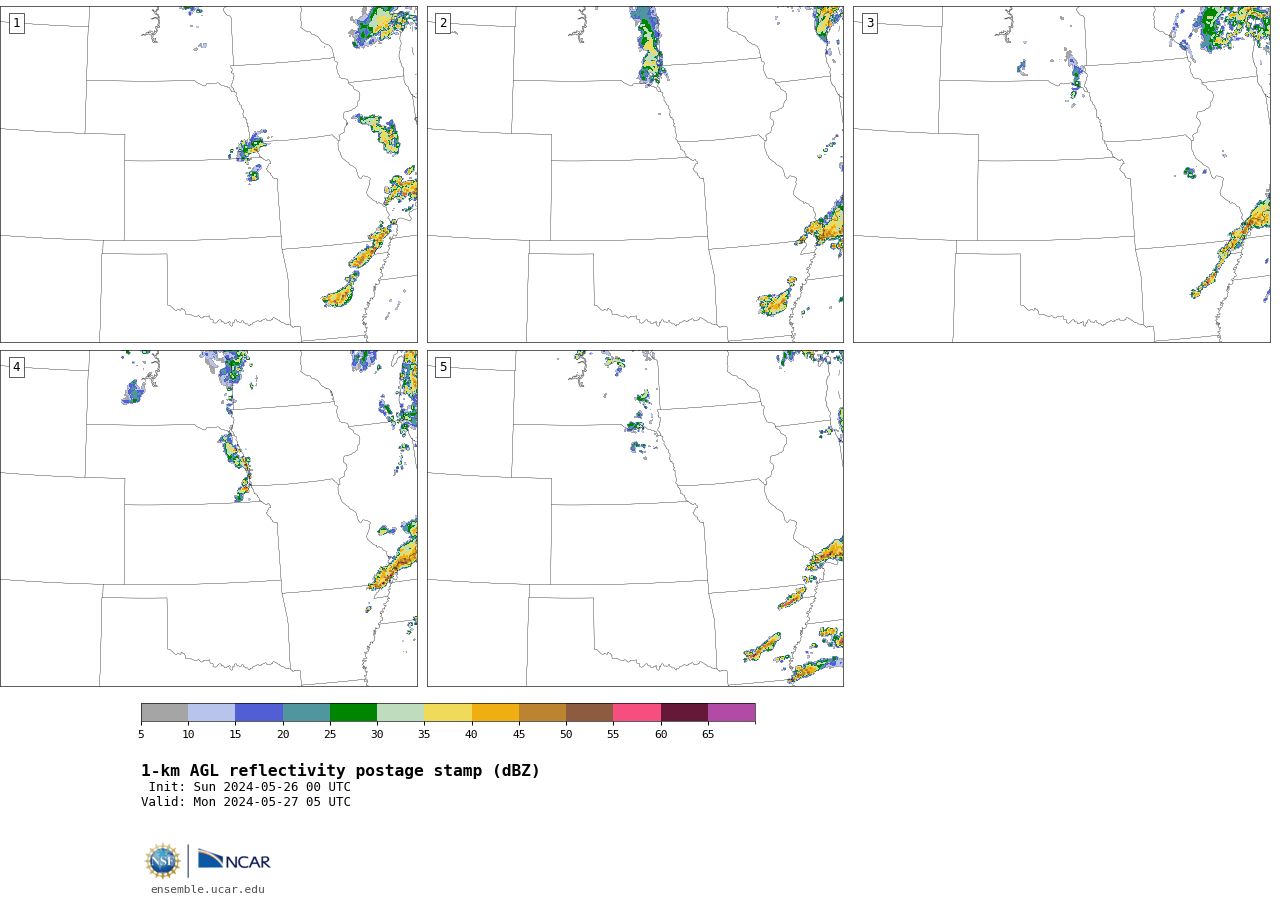Click the panel number 1 label
Viewport: 1280px width, 901px height.
click(16, 23)
